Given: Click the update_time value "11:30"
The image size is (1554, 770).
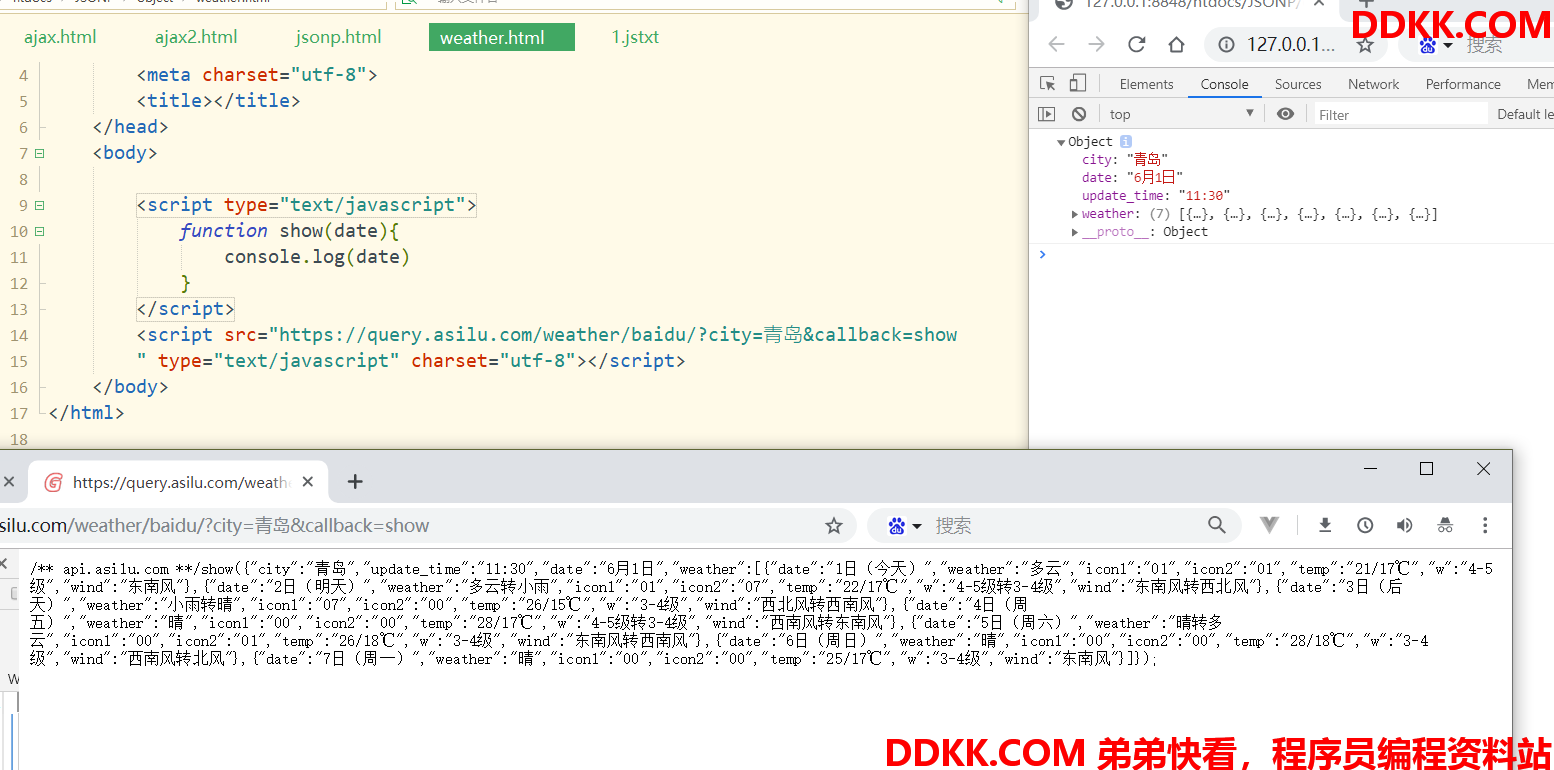Looking at the screenshot, I should (1204, 196).
